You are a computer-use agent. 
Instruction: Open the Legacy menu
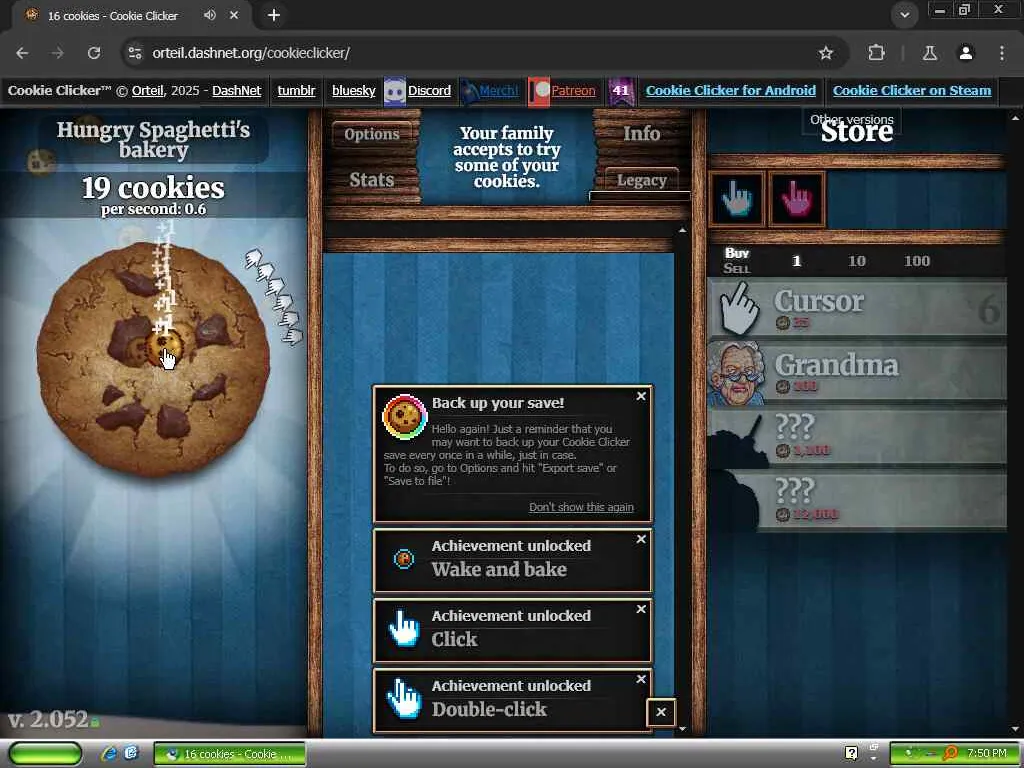coord(641,180)
